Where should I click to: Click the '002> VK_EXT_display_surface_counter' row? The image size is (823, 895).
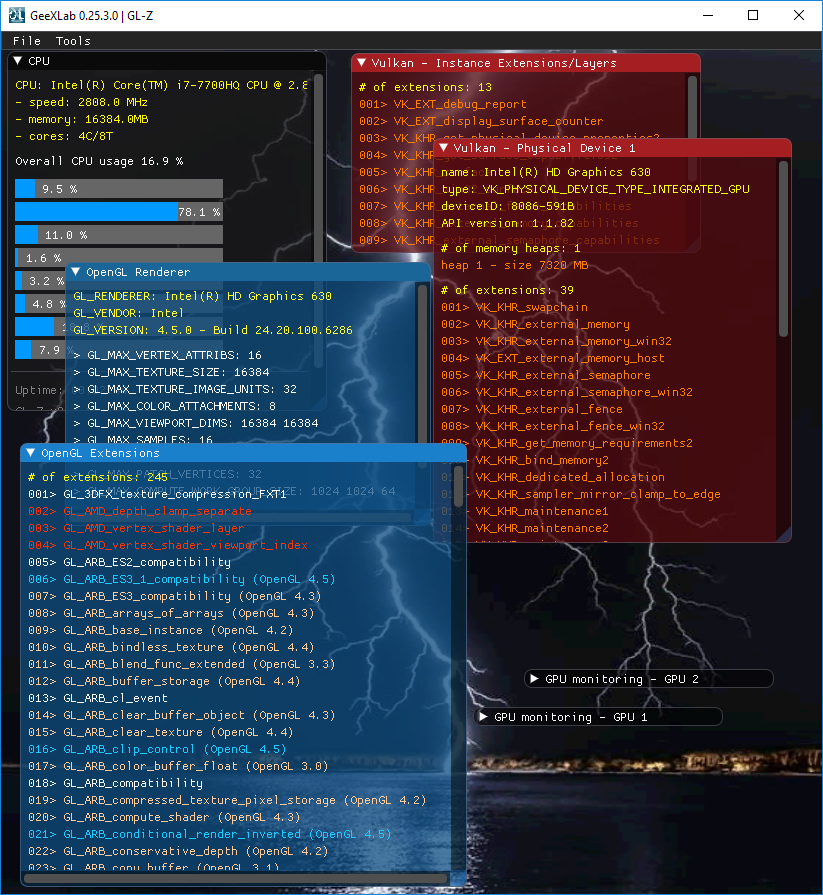tap(481, 121)
